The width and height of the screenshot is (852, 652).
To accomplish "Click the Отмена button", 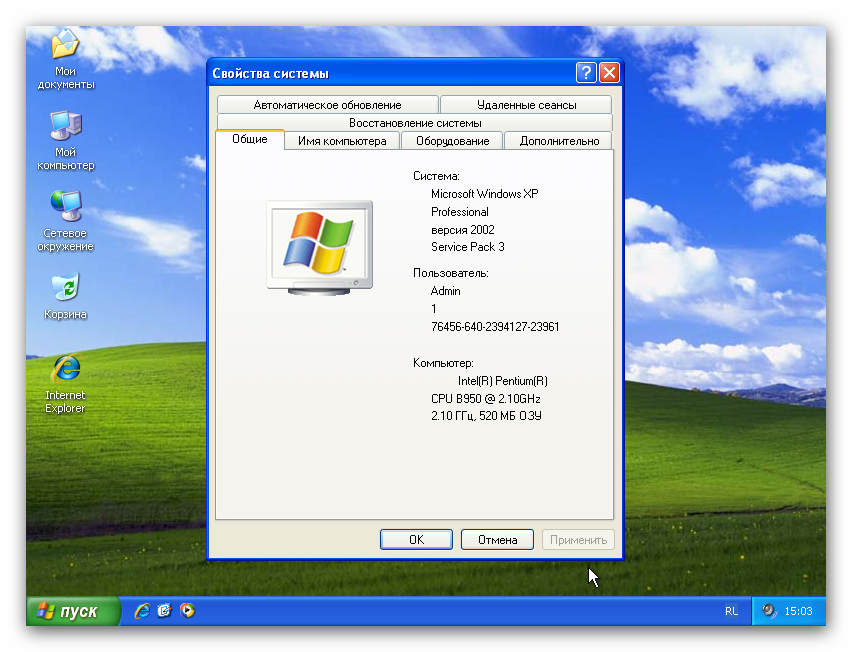I will 497,540.
